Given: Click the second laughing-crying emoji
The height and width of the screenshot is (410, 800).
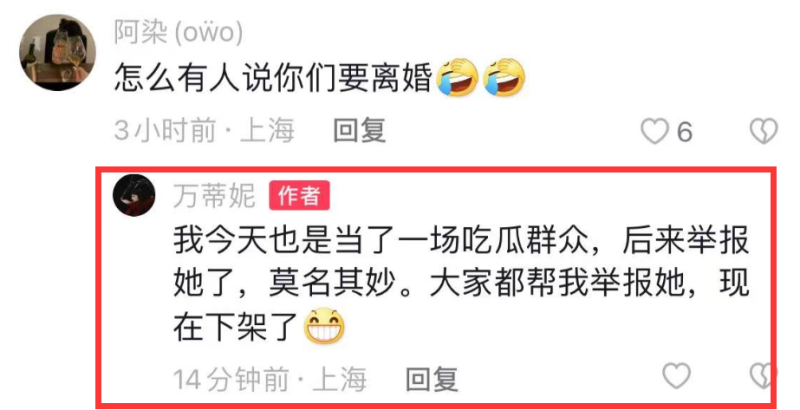Looking at the screenshot, I should pos(504,78).
